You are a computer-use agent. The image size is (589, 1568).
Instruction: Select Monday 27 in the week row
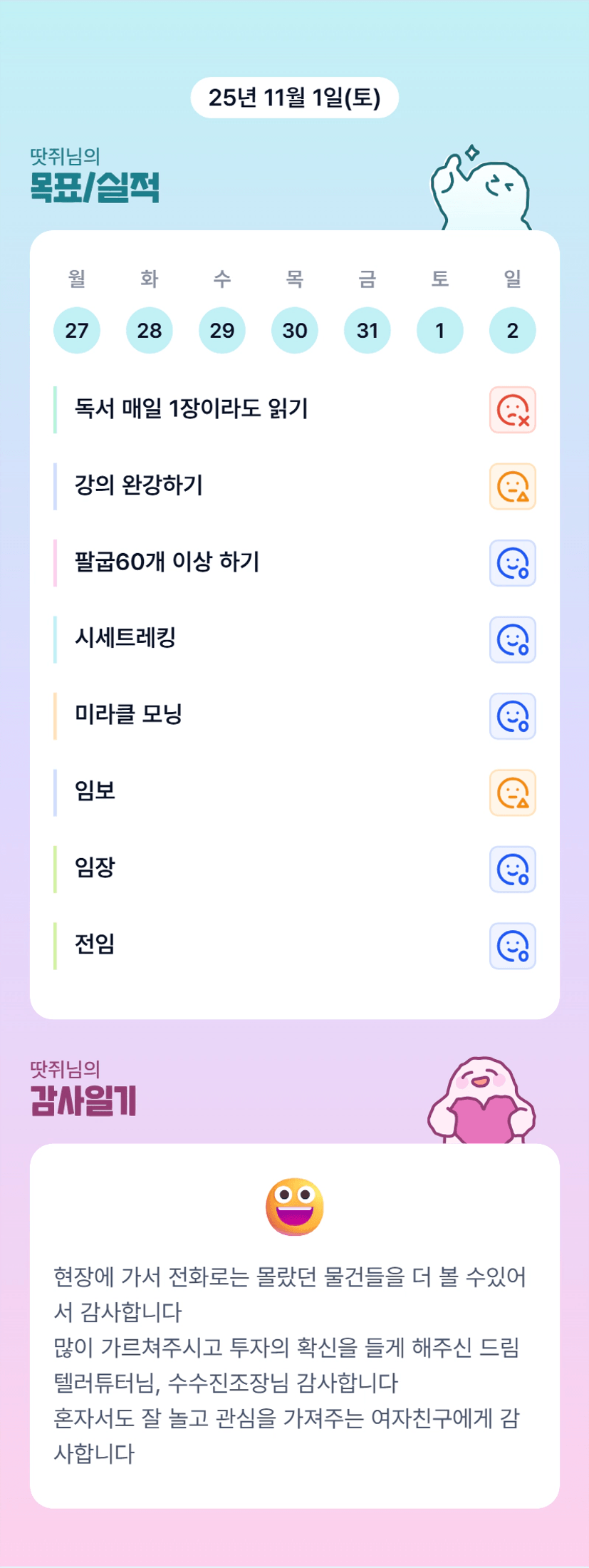click(77, 330)
